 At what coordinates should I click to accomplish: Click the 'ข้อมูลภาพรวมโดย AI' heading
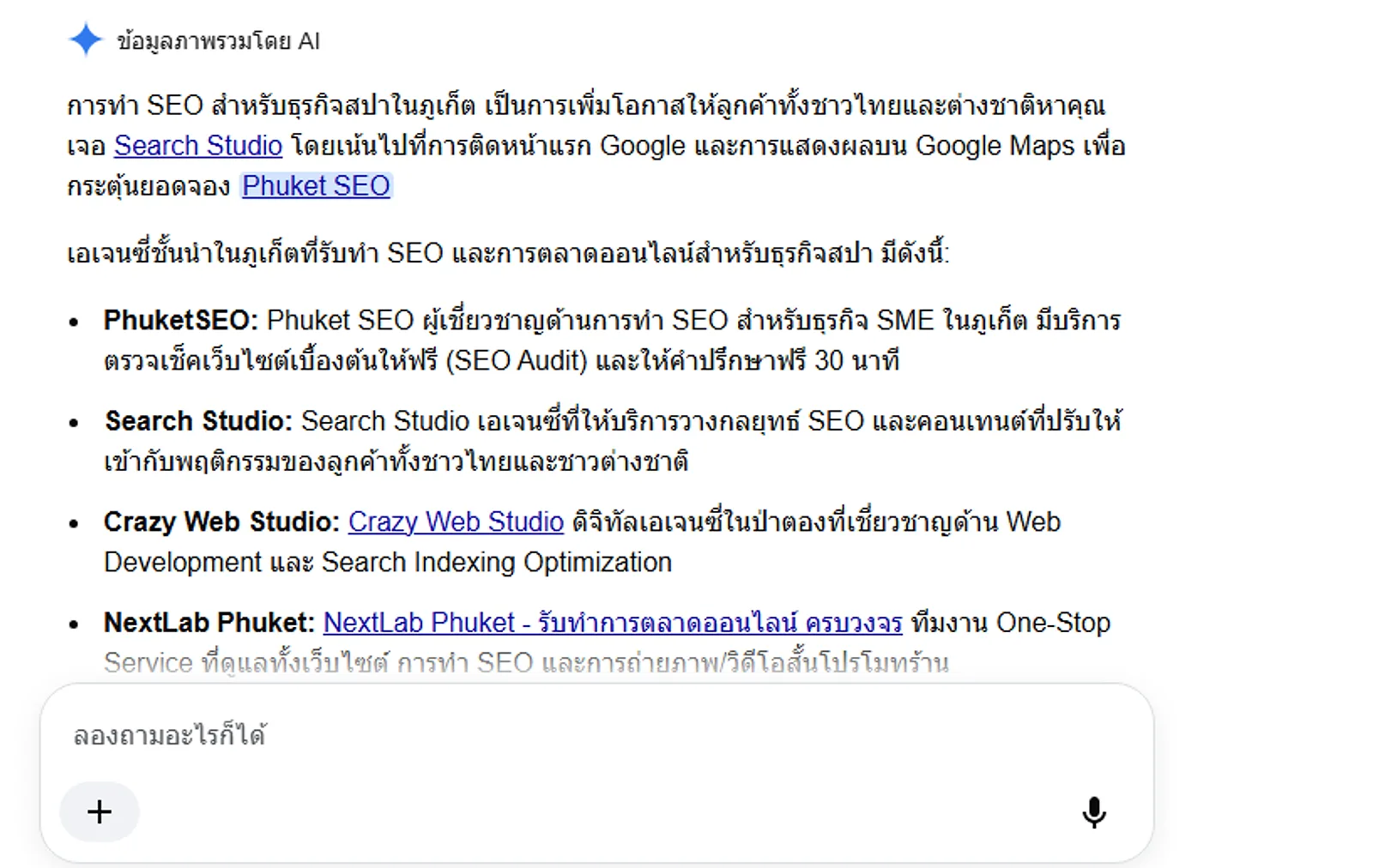click(x=218, y=41)
